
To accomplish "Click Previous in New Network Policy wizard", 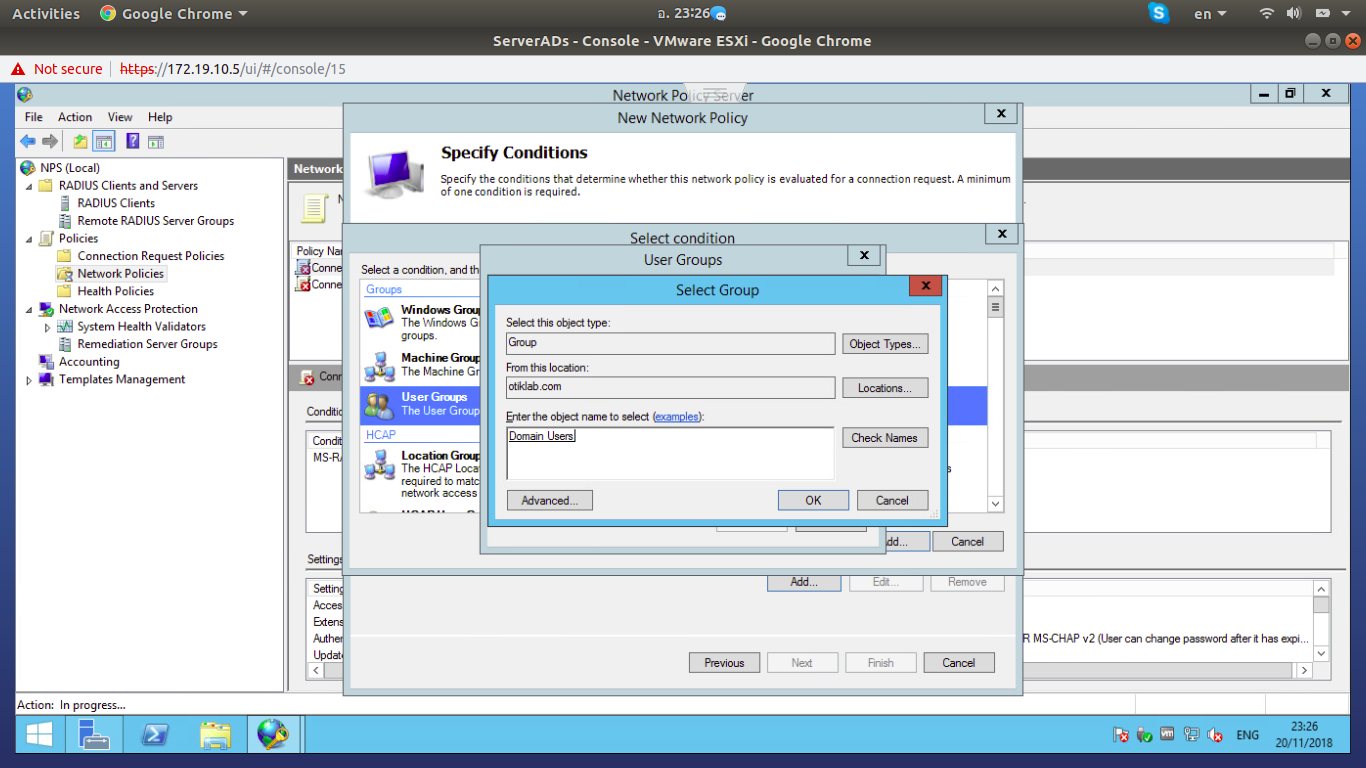I will pyautogui.click(x=724, y=663).
